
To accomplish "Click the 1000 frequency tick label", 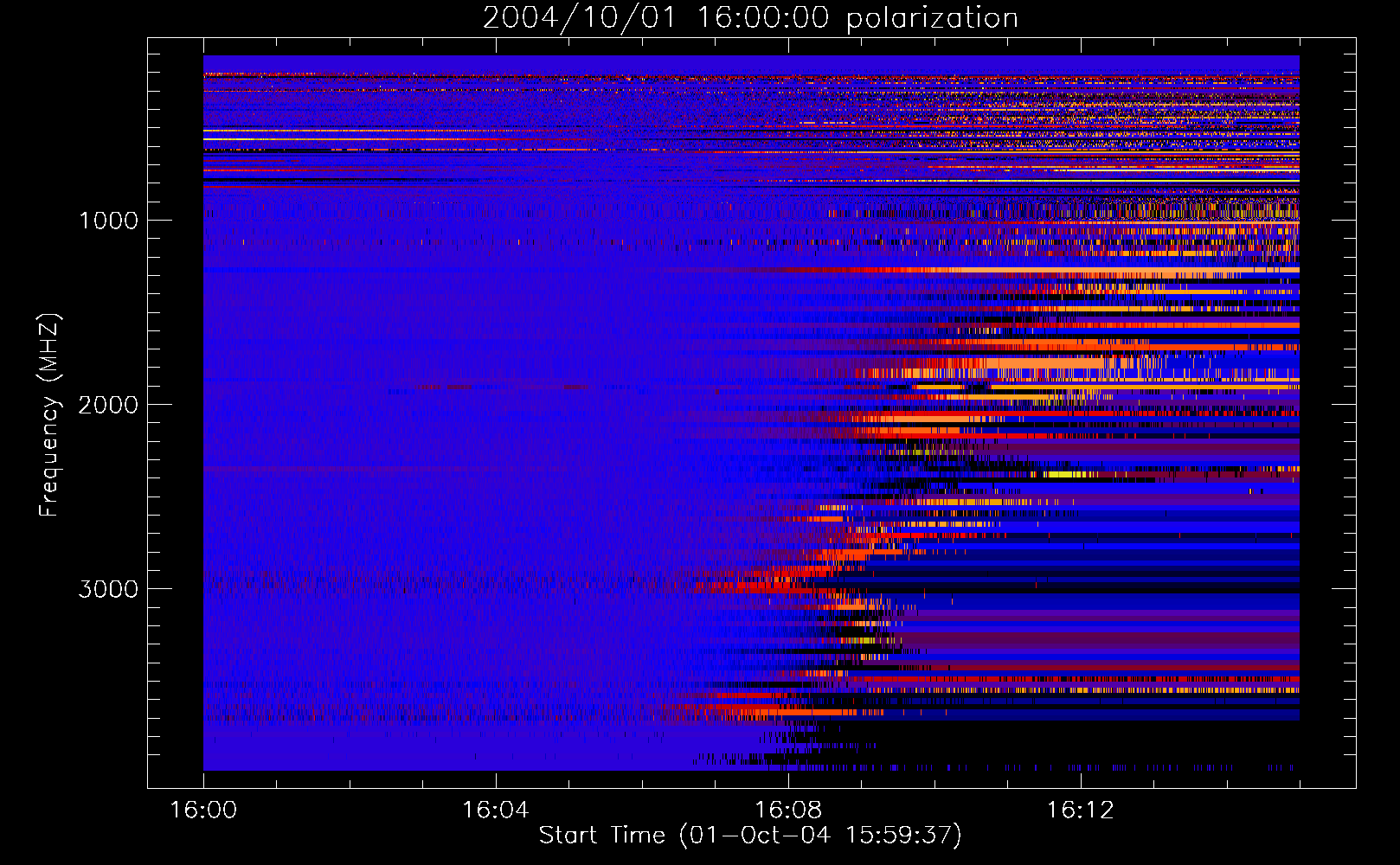I will 108,221.
